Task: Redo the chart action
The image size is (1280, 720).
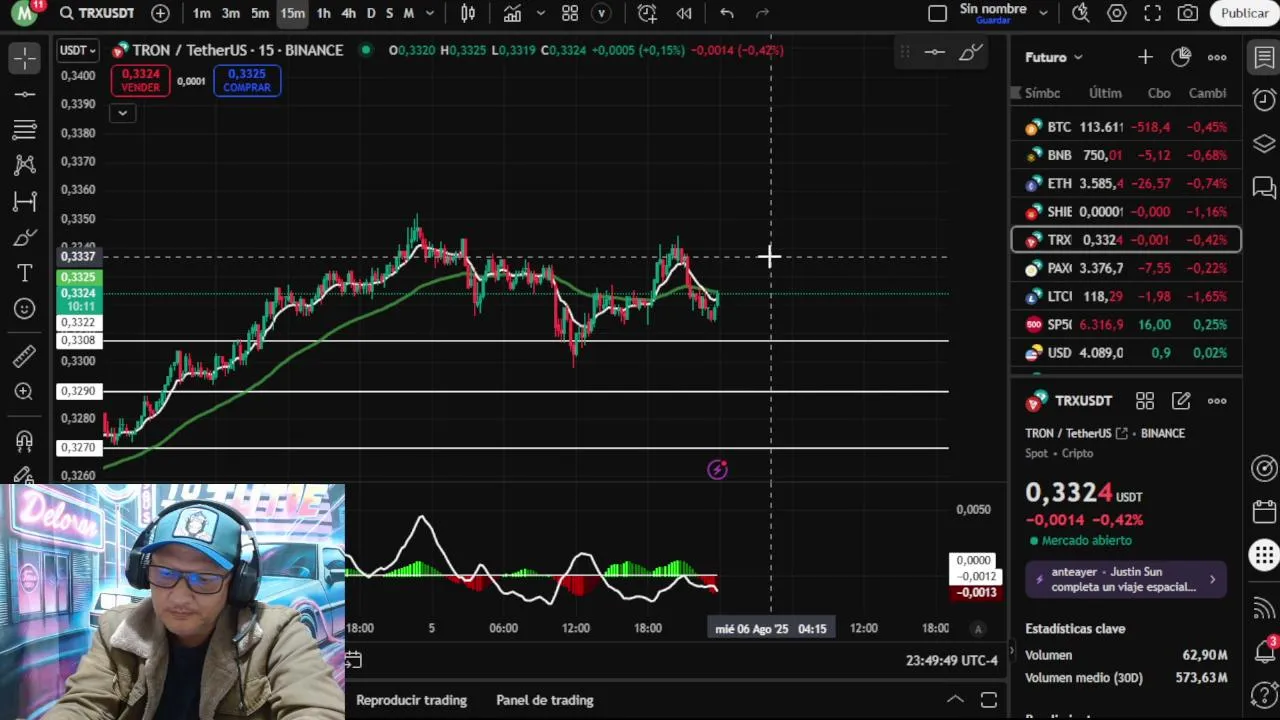Action: point(762,13)
